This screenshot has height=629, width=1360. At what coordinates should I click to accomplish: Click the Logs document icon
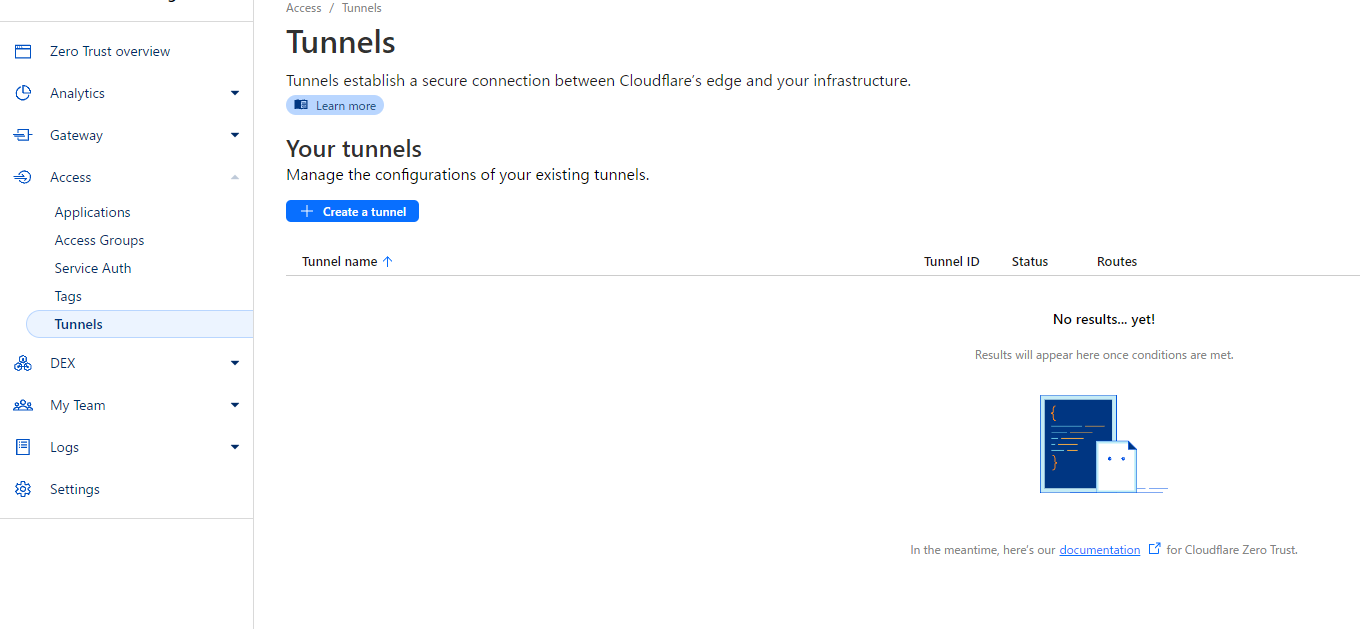(23, 447)
